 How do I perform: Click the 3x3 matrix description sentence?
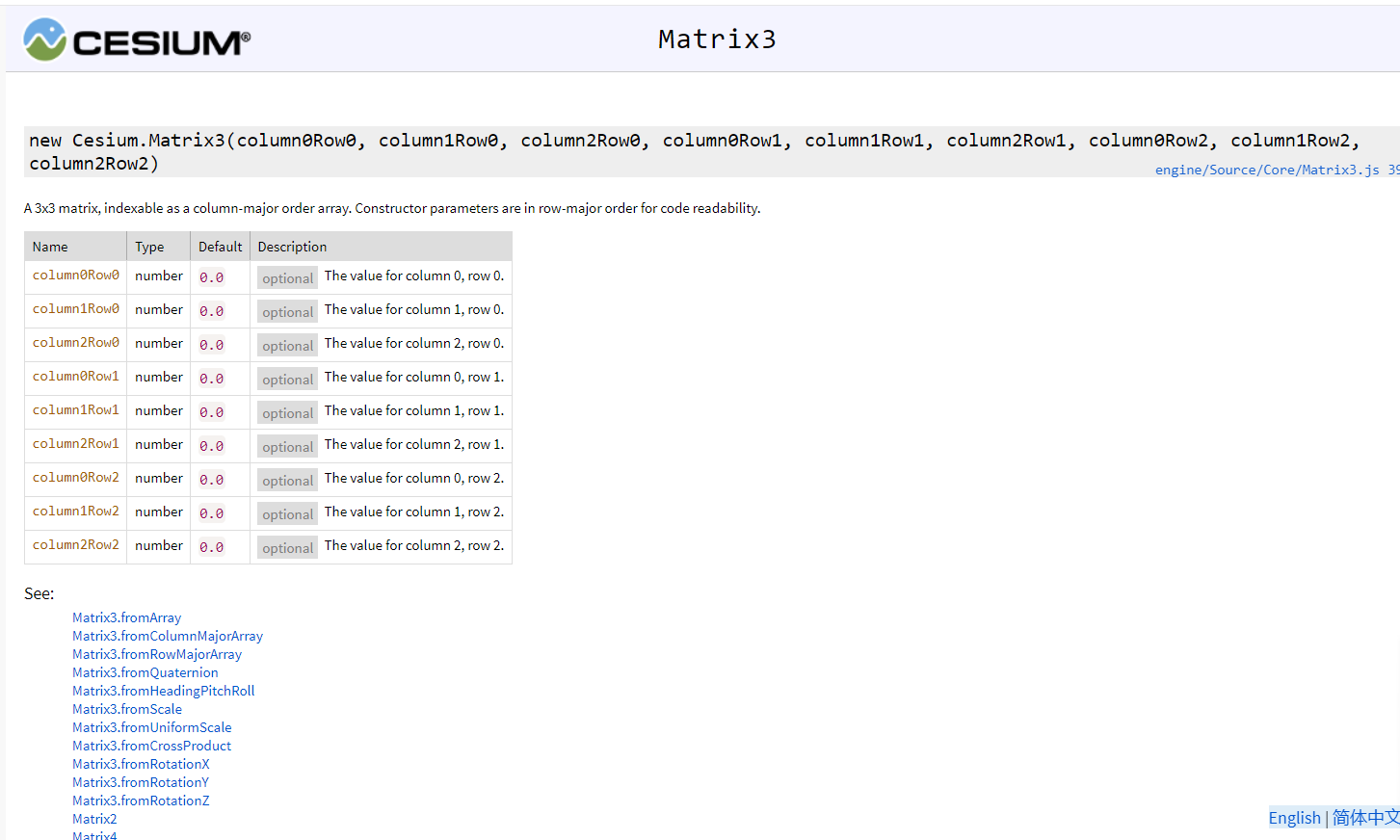[392, 208]
